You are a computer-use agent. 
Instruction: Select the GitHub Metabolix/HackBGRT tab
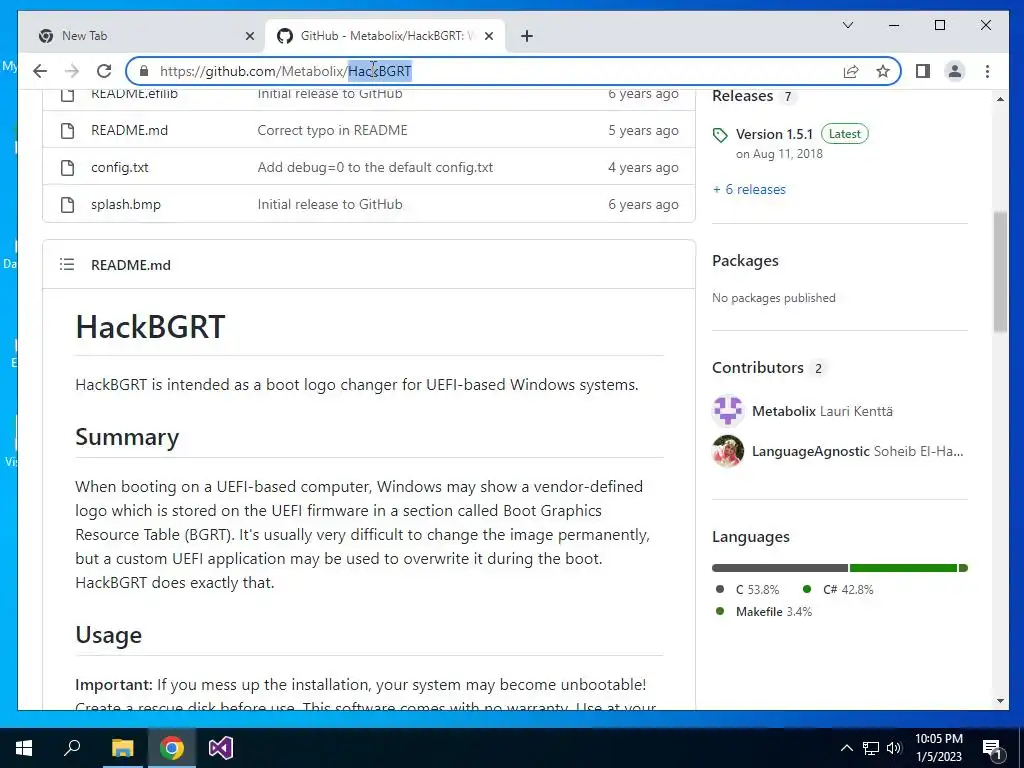click(385, 36)
